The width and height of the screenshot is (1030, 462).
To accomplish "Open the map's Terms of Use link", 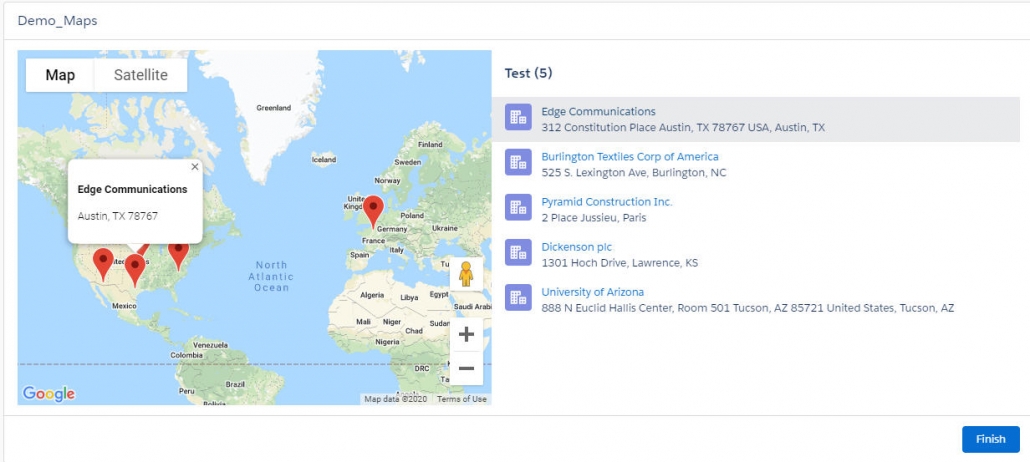I will (462, 399).
